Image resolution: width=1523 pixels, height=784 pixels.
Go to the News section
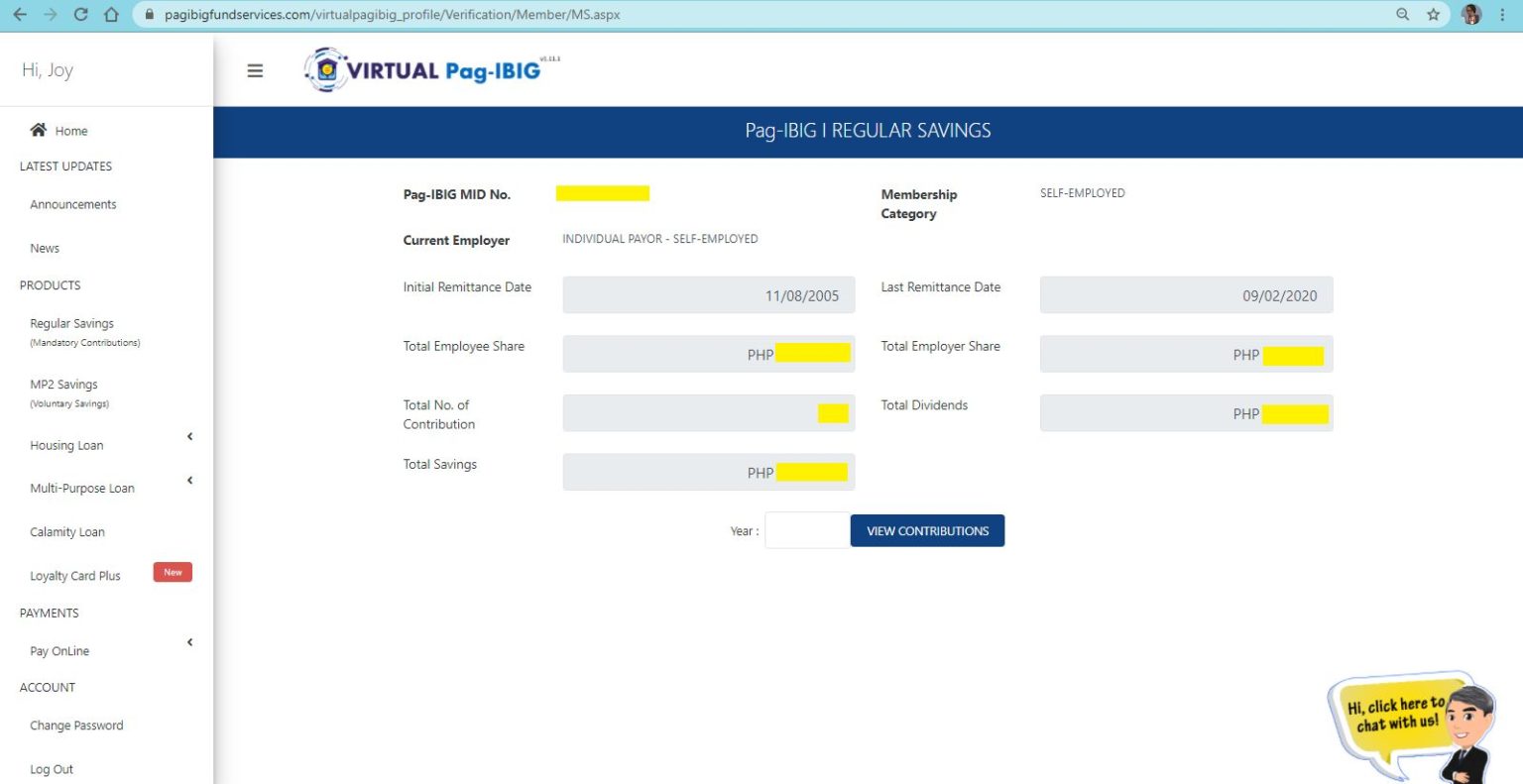coord(44,248)
